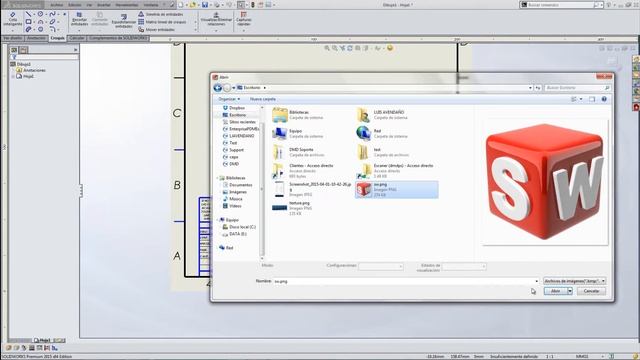Image resolution: width=640 pixels, height=360 pixels.
Task: Select Disco local (C:) in navigation pane
Action: [239, 227]
